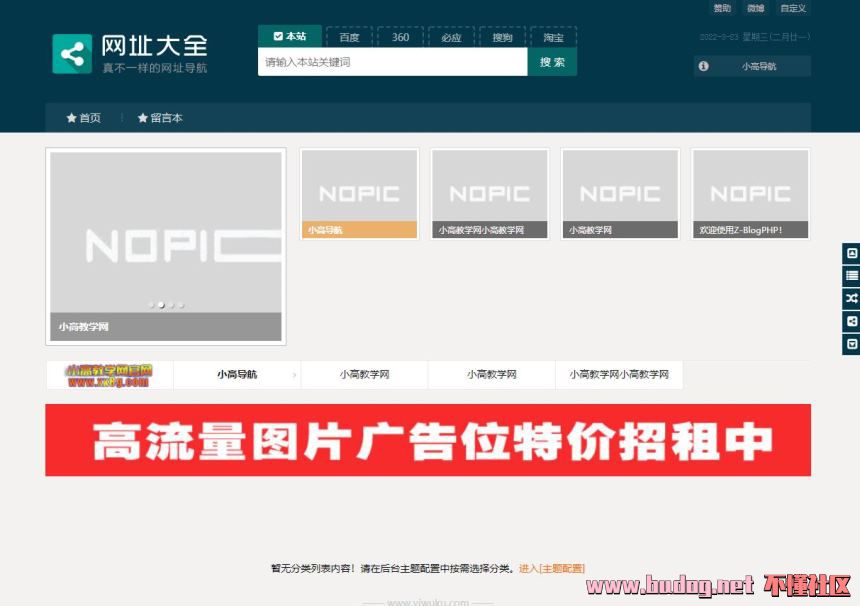Open the list icon in side toolbar

pos(851,276)
